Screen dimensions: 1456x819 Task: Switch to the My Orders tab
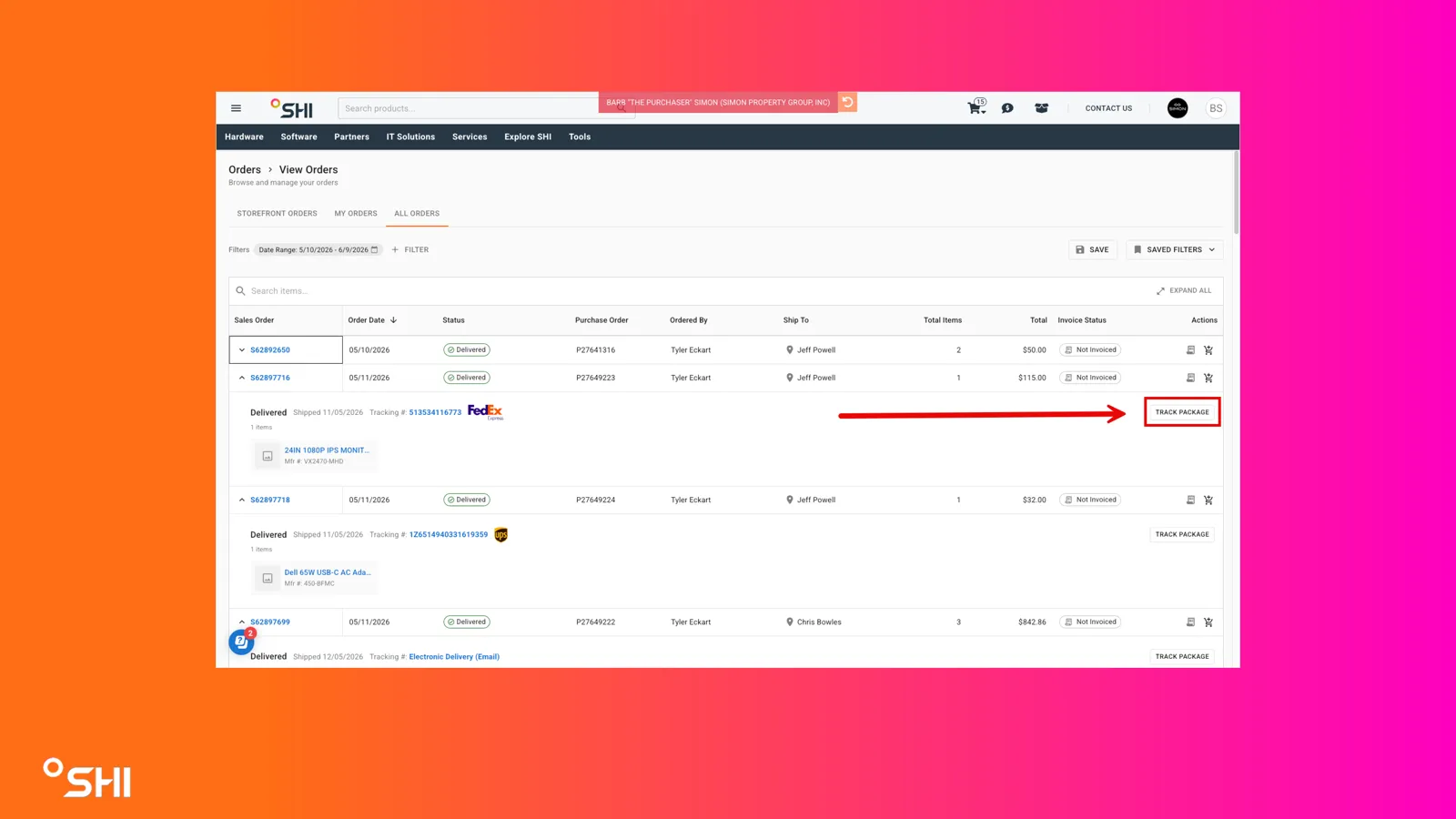tap(356, 214)
